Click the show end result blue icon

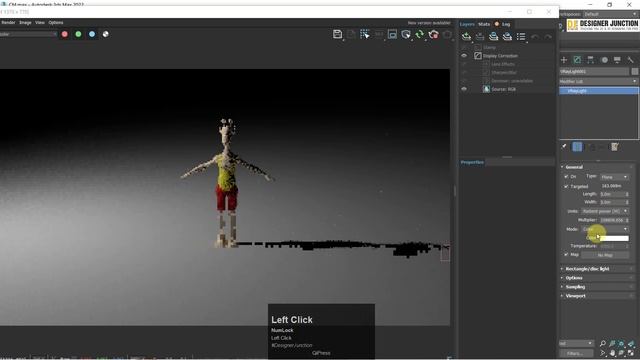[x=577, y=147]
